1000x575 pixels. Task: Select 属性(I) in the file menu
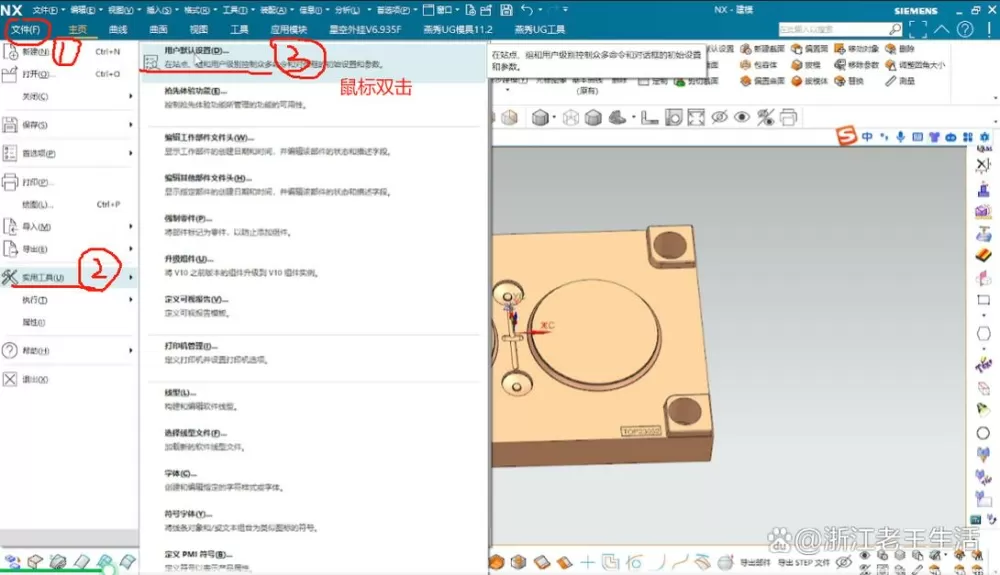point(69,323)
